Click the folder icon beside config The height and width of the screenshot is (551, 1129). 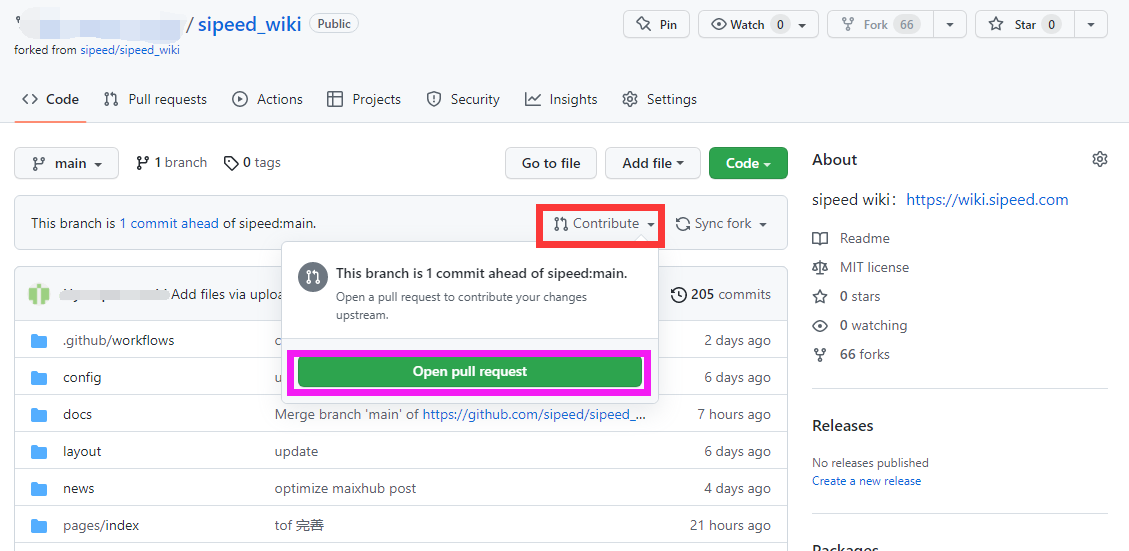[39, 377]
